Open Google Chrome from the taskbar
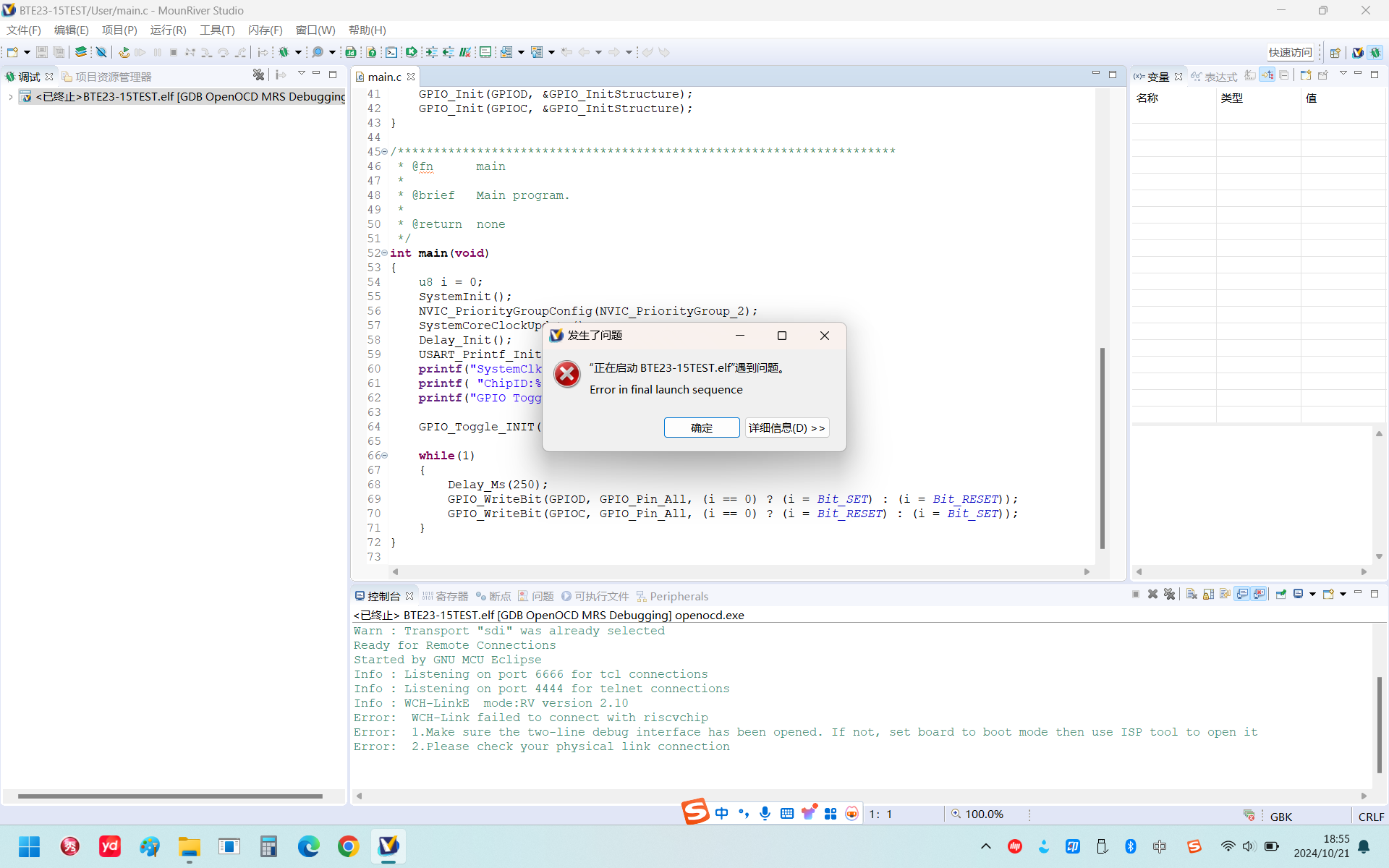The height and width of the screenshot is (868, 1389). pyautogui.click(x=348, y=846)
